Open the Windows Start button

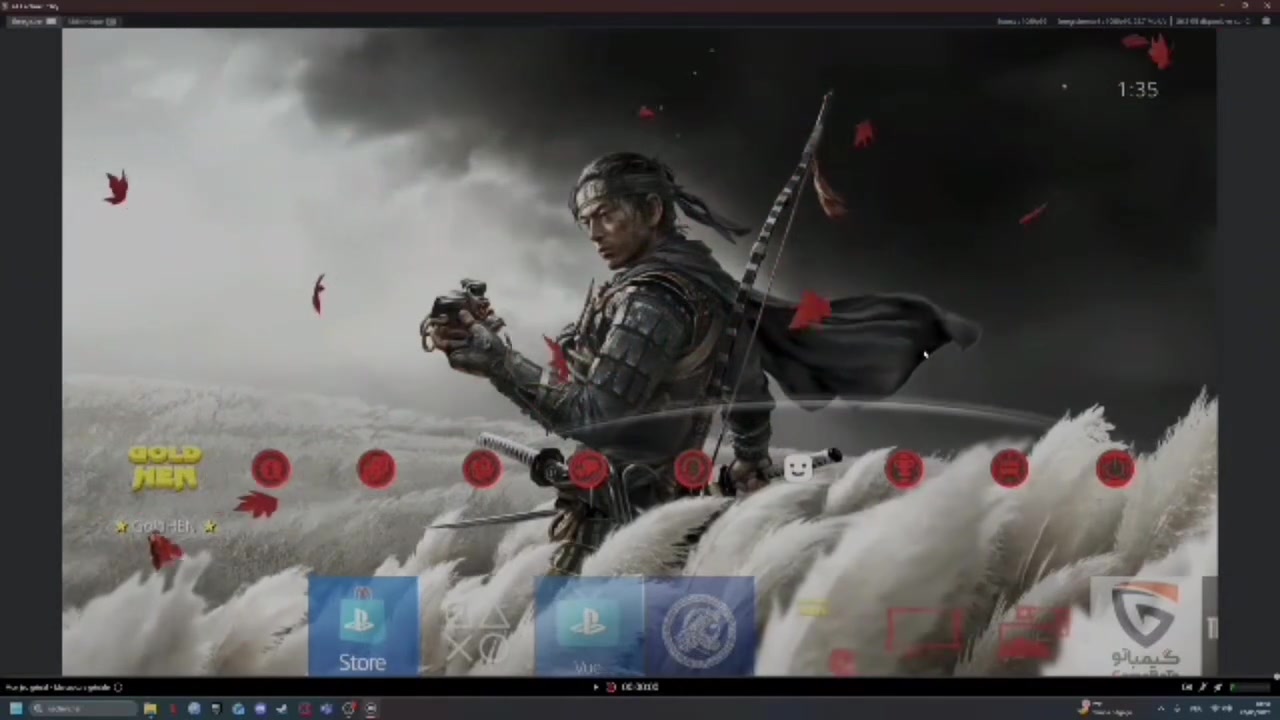(x=16, y=709)
